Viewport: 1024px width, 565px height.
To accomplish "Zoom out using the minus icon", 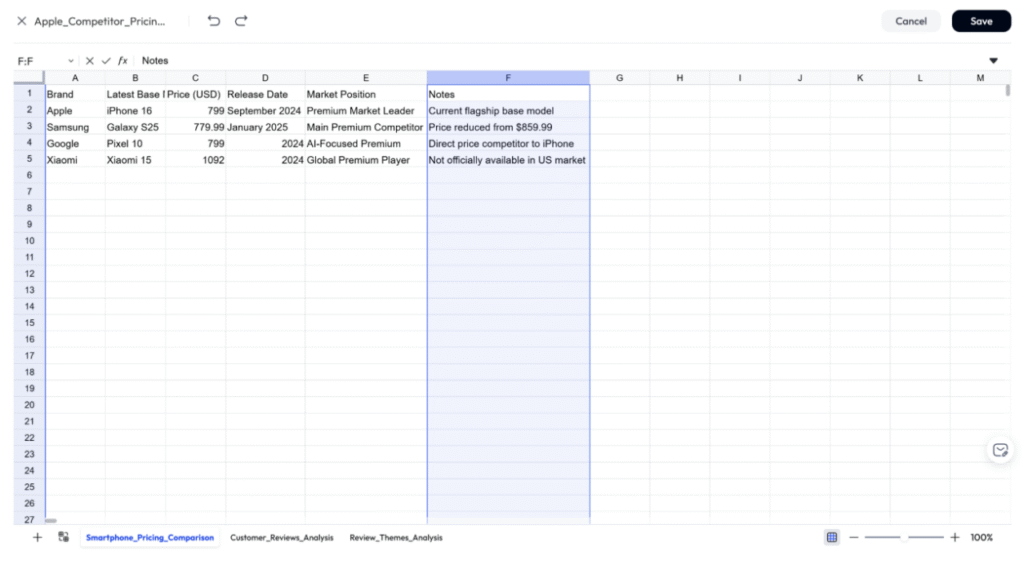I will pos(854,538).
